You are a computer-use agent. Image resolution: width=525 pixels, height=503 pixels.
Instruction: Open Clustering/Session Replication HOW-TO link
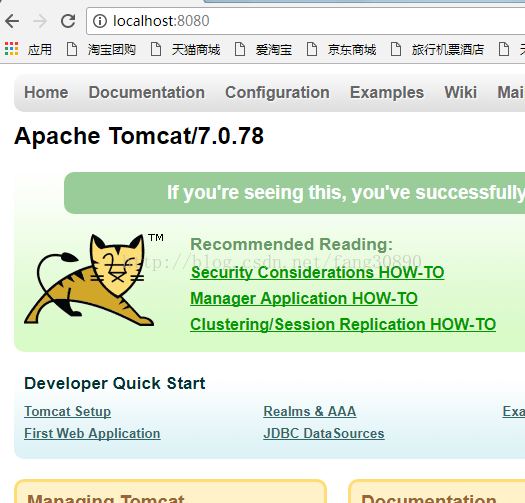coord(343,325)
